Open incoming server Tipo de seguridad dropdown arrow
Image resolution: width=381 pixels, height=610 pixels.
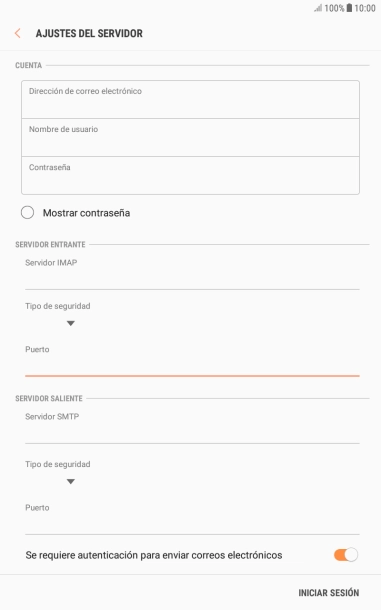(x=70, y=323)
